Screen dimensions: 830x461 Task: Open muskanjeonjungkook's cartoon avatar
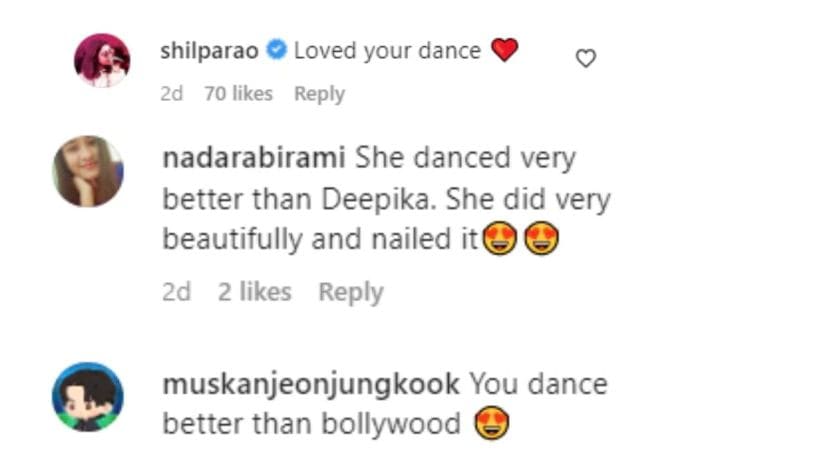click(87, 396)
